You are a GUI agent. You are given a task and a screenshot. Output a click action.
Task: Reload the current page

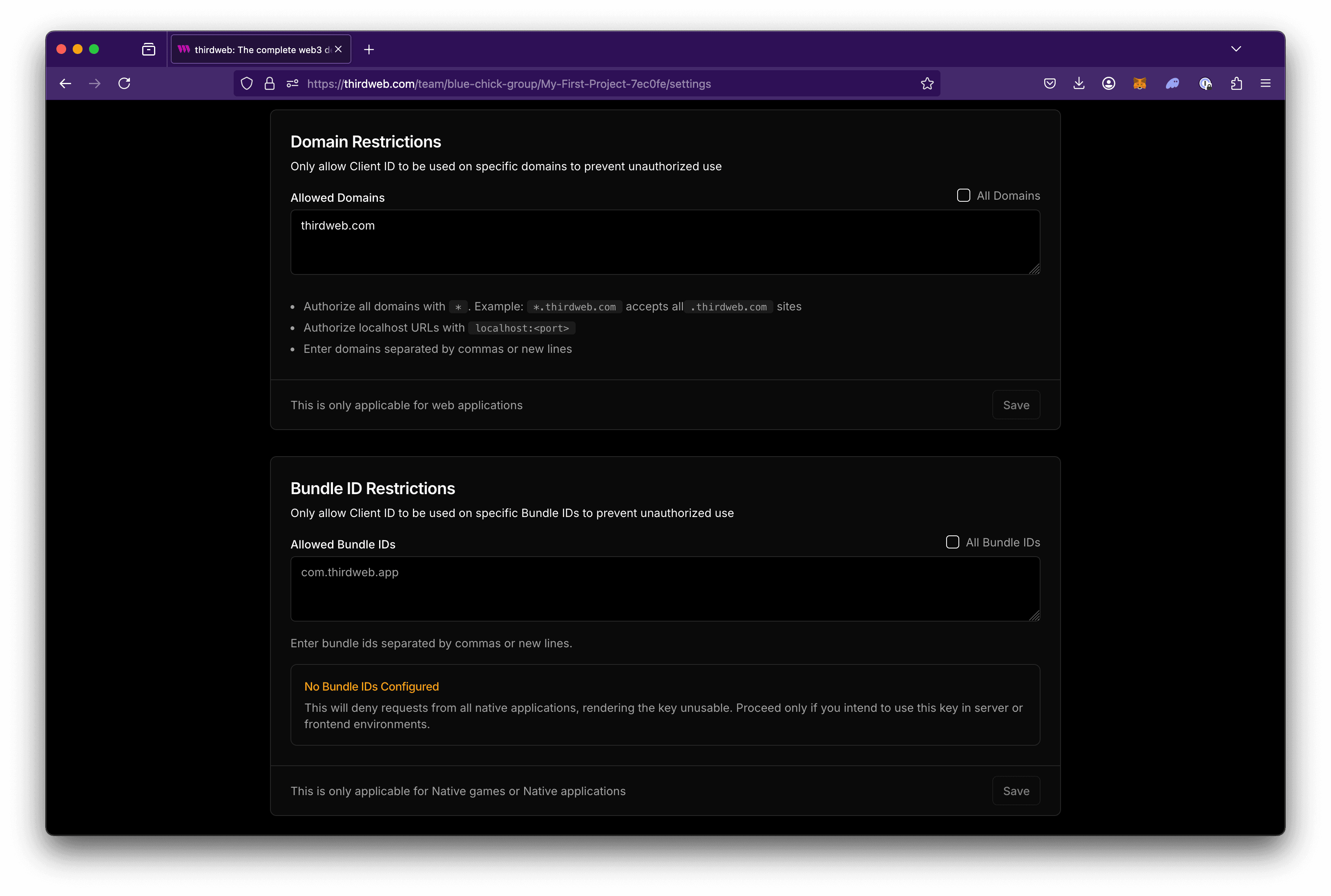click(124, 83)
